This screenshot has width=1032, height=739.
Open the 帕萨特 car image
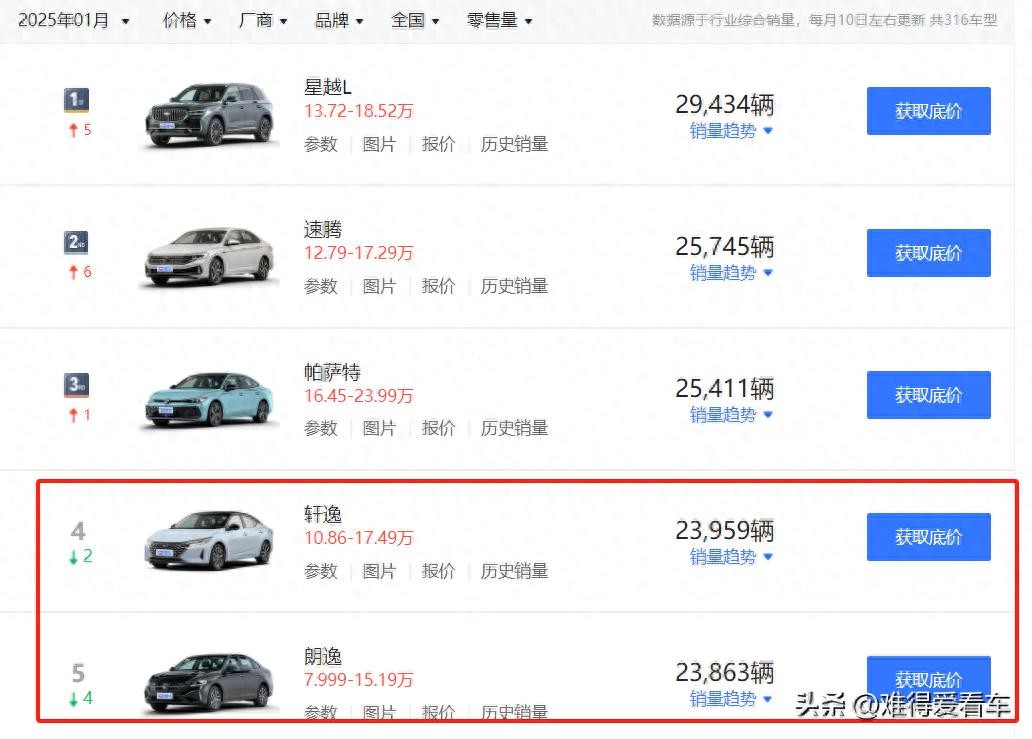tap(210, 398)
